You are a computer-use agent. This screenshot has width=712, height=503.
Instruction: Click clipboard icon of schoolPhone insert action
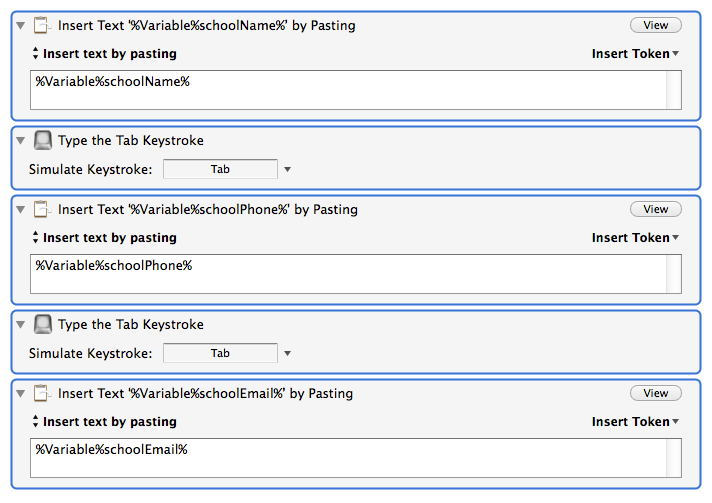[42, 209]
